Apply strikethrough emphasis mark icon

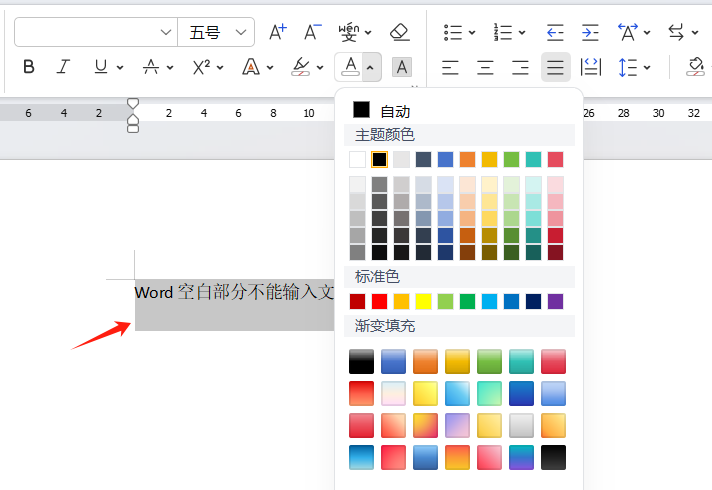[151, 67]
